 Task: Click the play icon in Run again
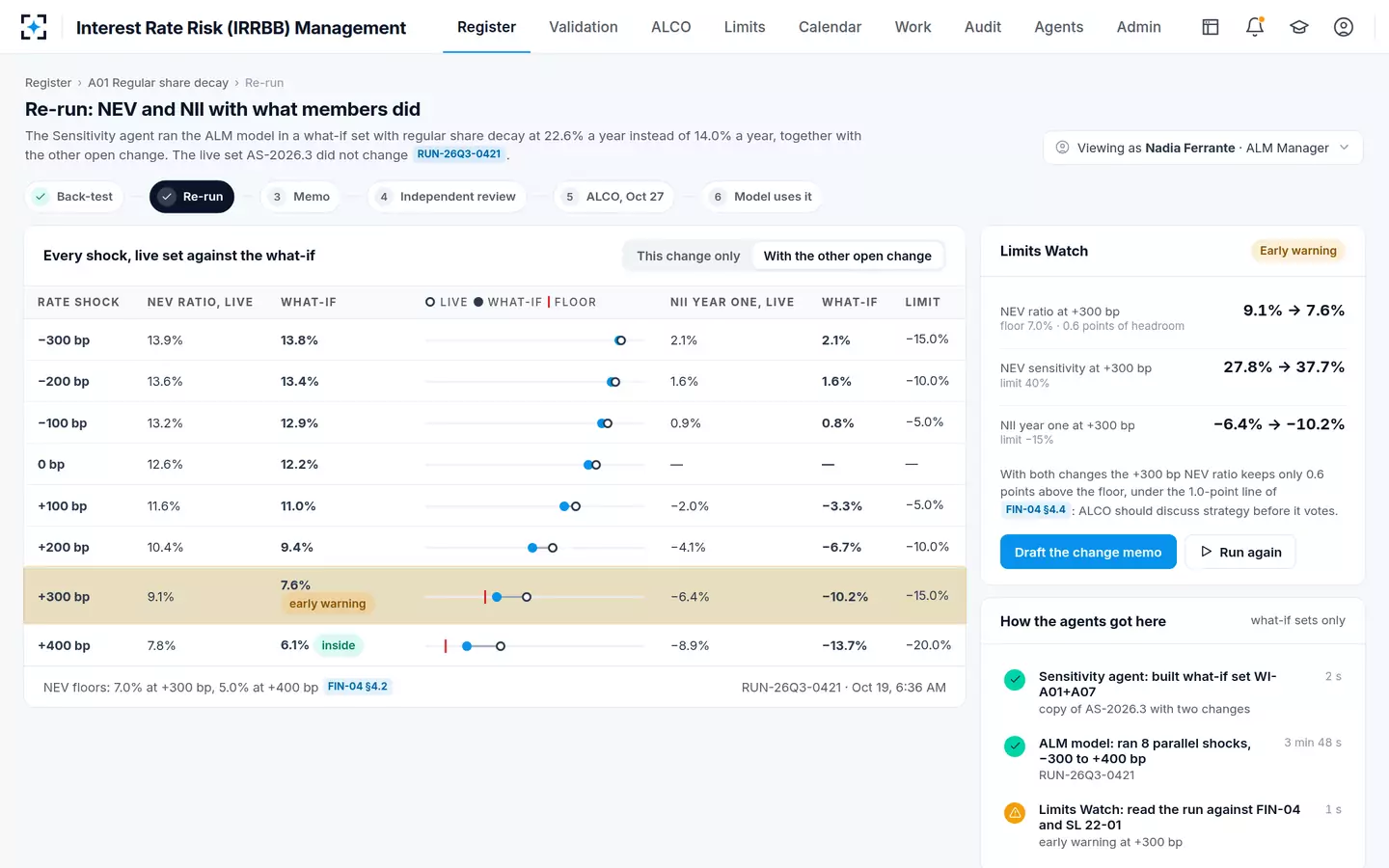pyautogui.click(x=1206, y=552)
